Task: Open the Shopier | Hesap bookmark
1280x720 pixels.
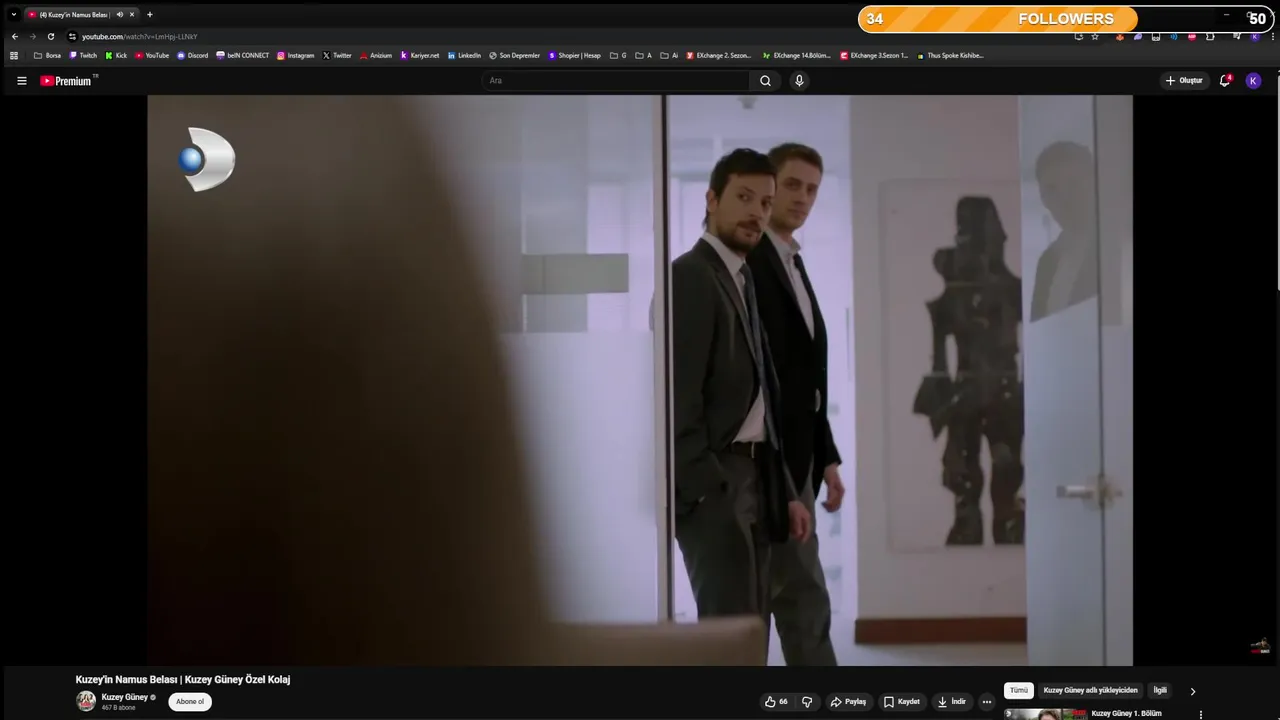Action: click(575, 56)
